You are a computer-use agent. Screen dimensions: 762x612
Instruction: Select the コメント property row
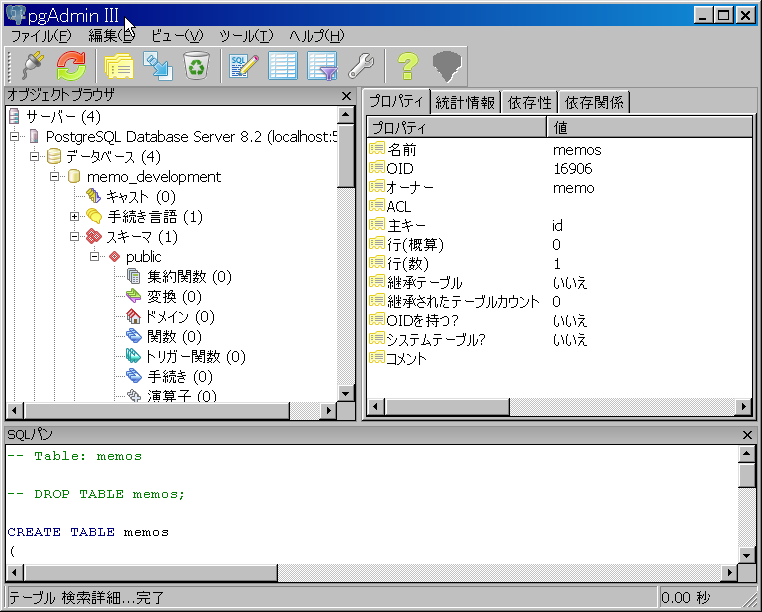pos(559,358)
